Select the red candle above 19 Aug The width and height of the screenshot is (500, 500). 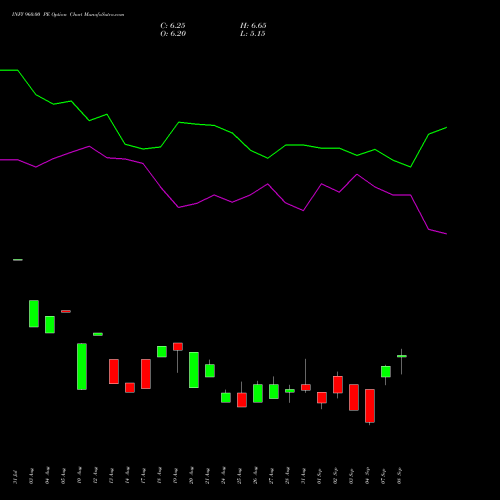coord(178,347)
